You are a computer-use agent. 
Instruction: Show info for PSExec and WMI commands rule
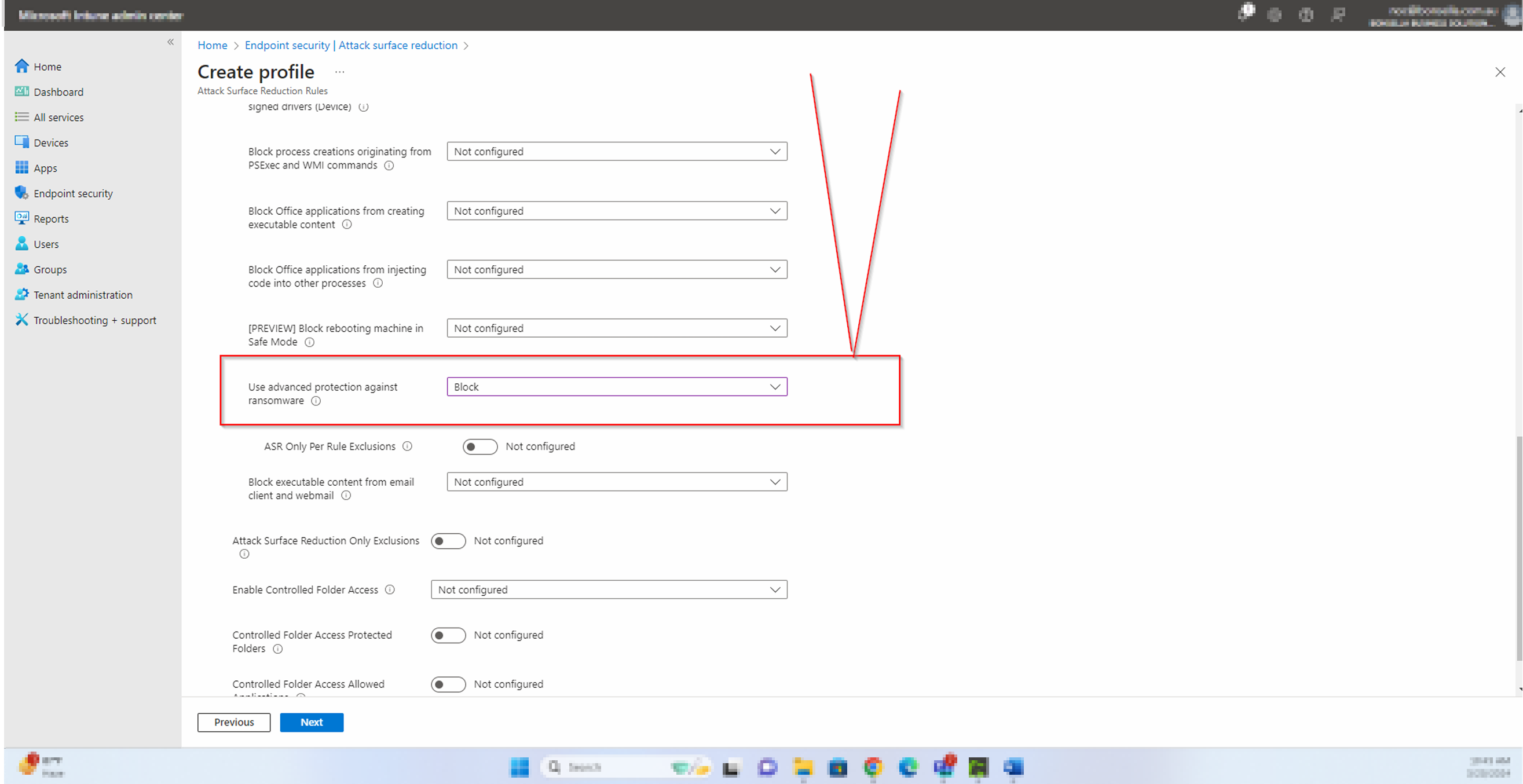[x=389, y=166]
